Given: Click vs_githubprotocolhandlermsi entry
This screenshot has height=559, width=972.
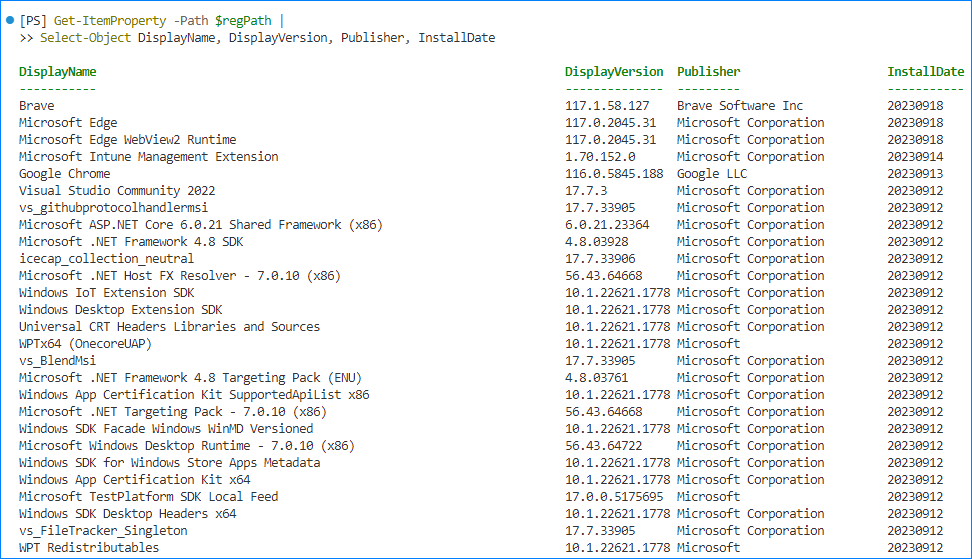Looking at the screenshot, I should 113,208.
